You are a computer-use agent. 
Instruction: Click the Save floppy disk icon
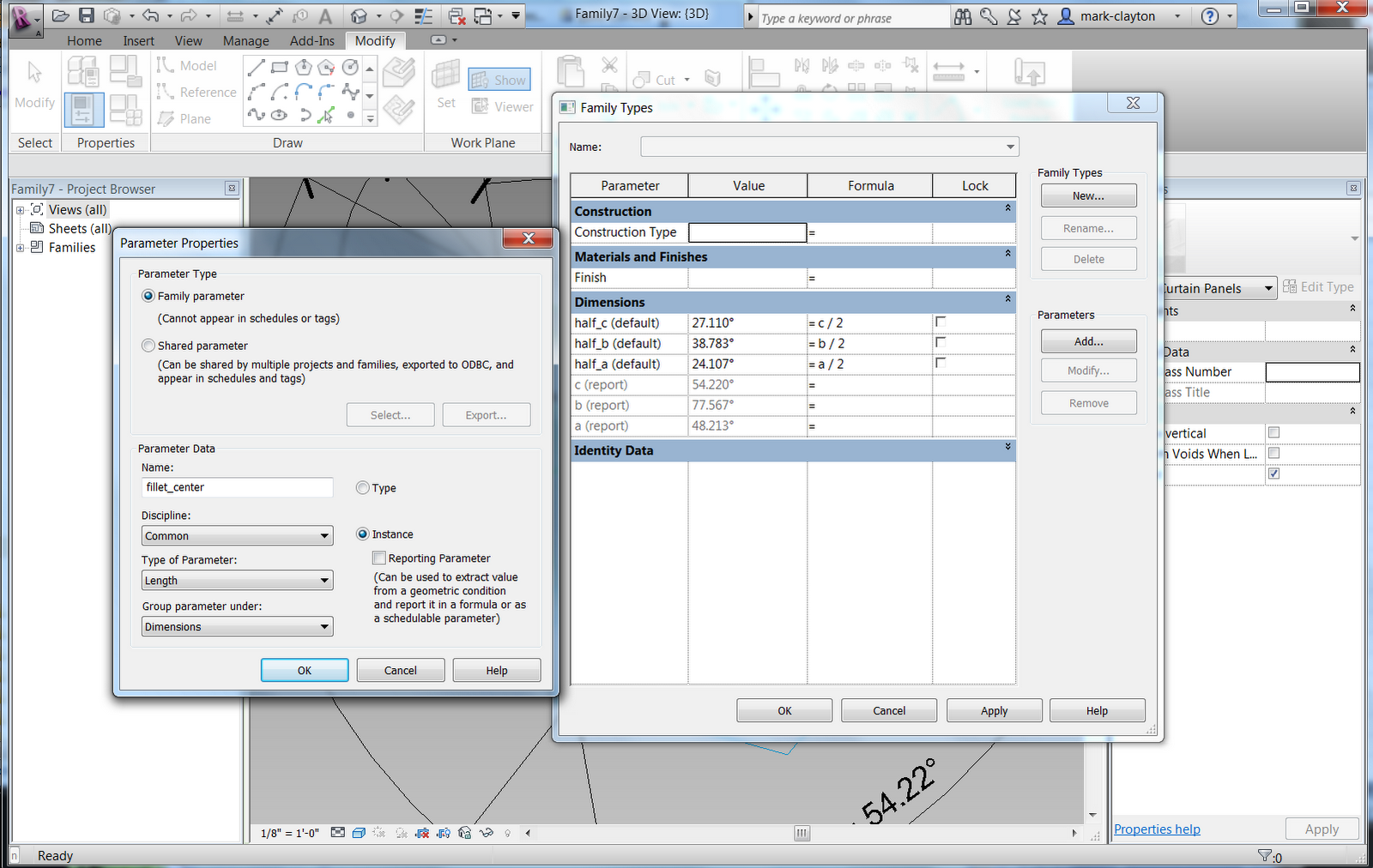(87, 15)
